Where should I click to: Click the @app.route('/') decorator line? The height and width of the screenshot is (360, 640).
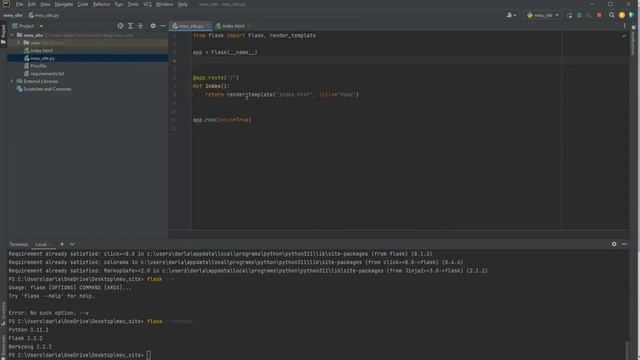216,78
